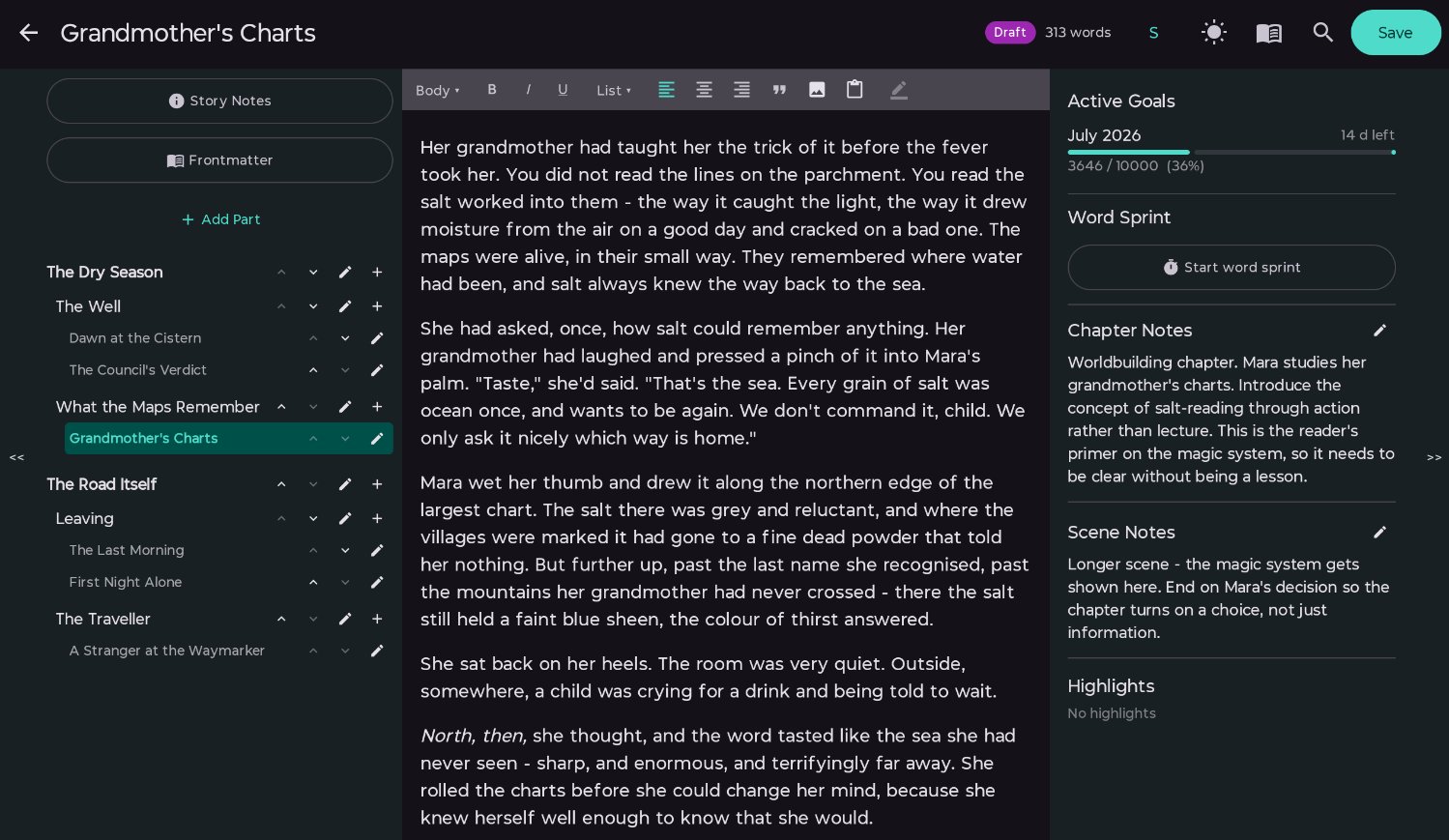
Task: Open the List dropdown
Action: [x=613, y=90]
